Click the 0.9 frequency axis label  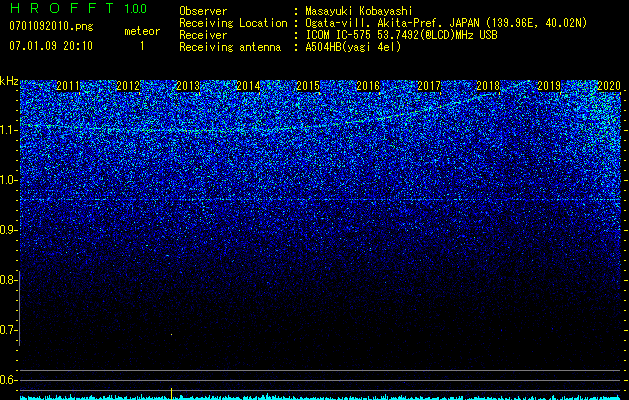tap(8, 230)
